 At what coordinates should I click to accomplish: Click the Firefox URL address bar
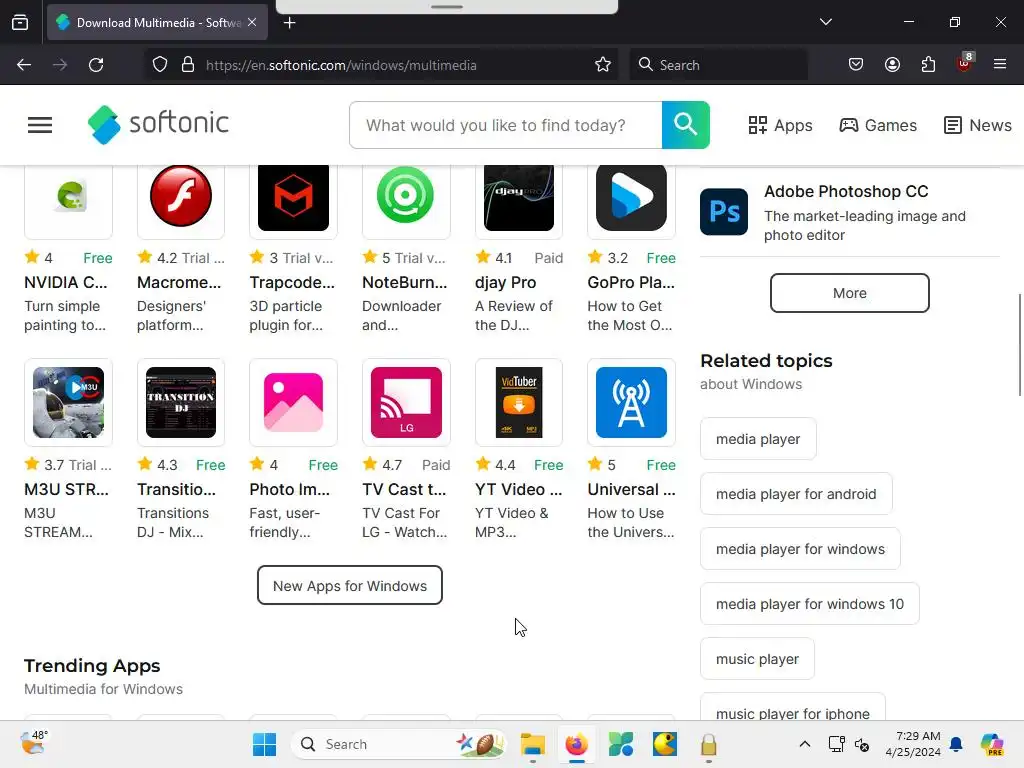coord(381,65)
